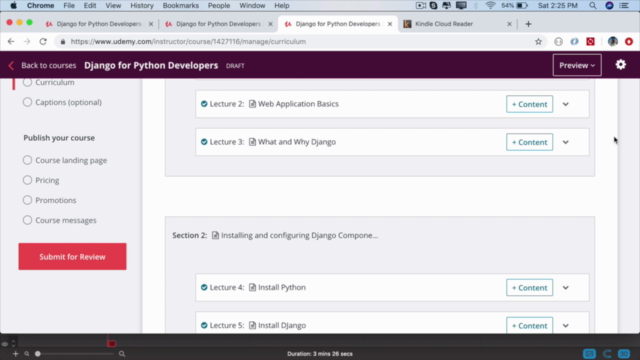Image resolution: width=640 pixels, height=360 pixels.
Task: Click the Apple menu icon
Action: pos(13,5)
